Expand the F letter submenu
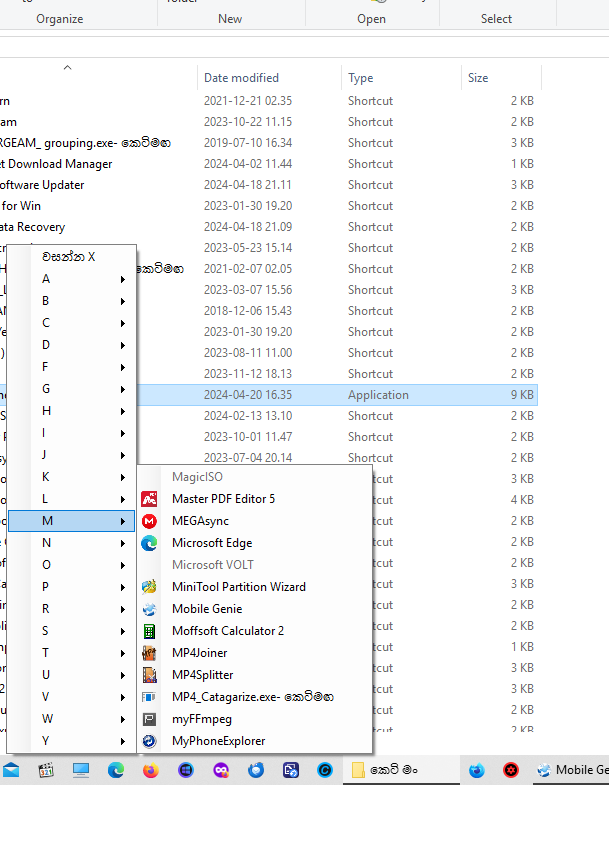Viewport: 609px width, 843px height. point(71,367)
